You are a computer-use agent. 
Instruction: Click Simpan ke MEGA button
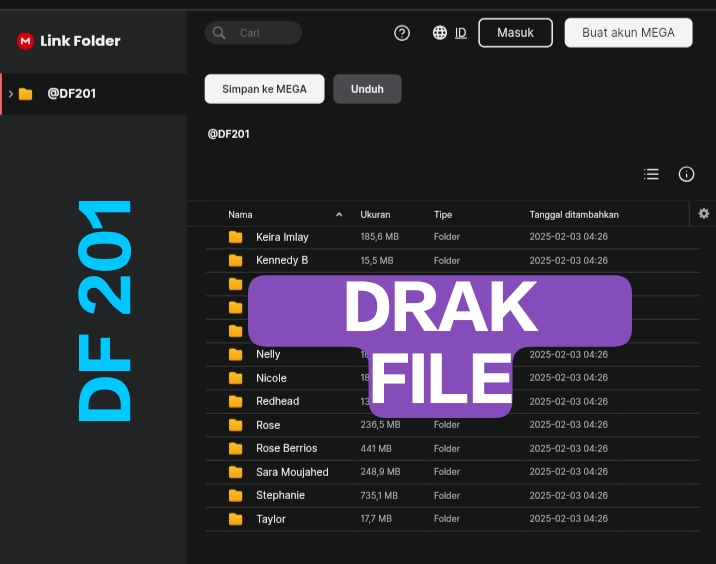point(264,89)
